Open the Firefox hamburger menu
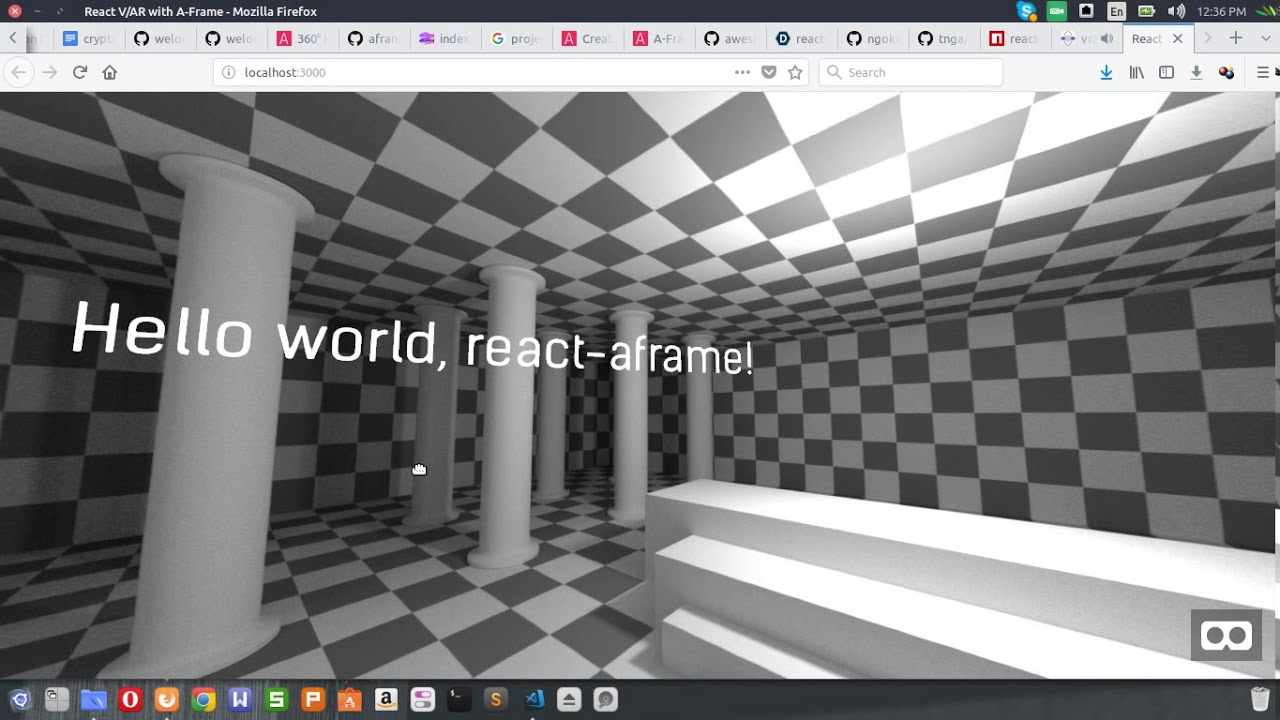This screenshot has width=1280, height=720. coord(1263,72)
